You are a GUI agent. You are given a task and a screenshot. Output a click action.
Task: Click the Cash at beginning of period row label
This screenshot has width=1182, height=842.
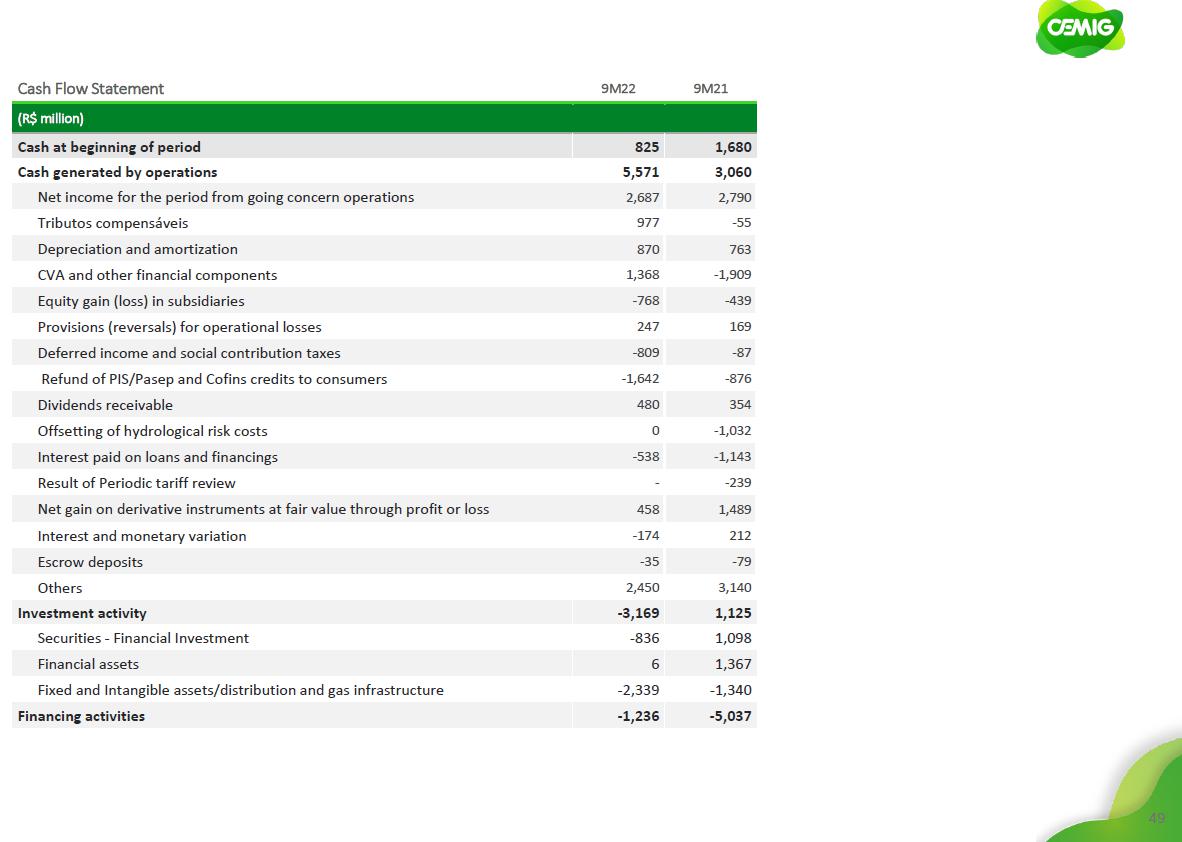pyautogui.click(x=109, y=147)
